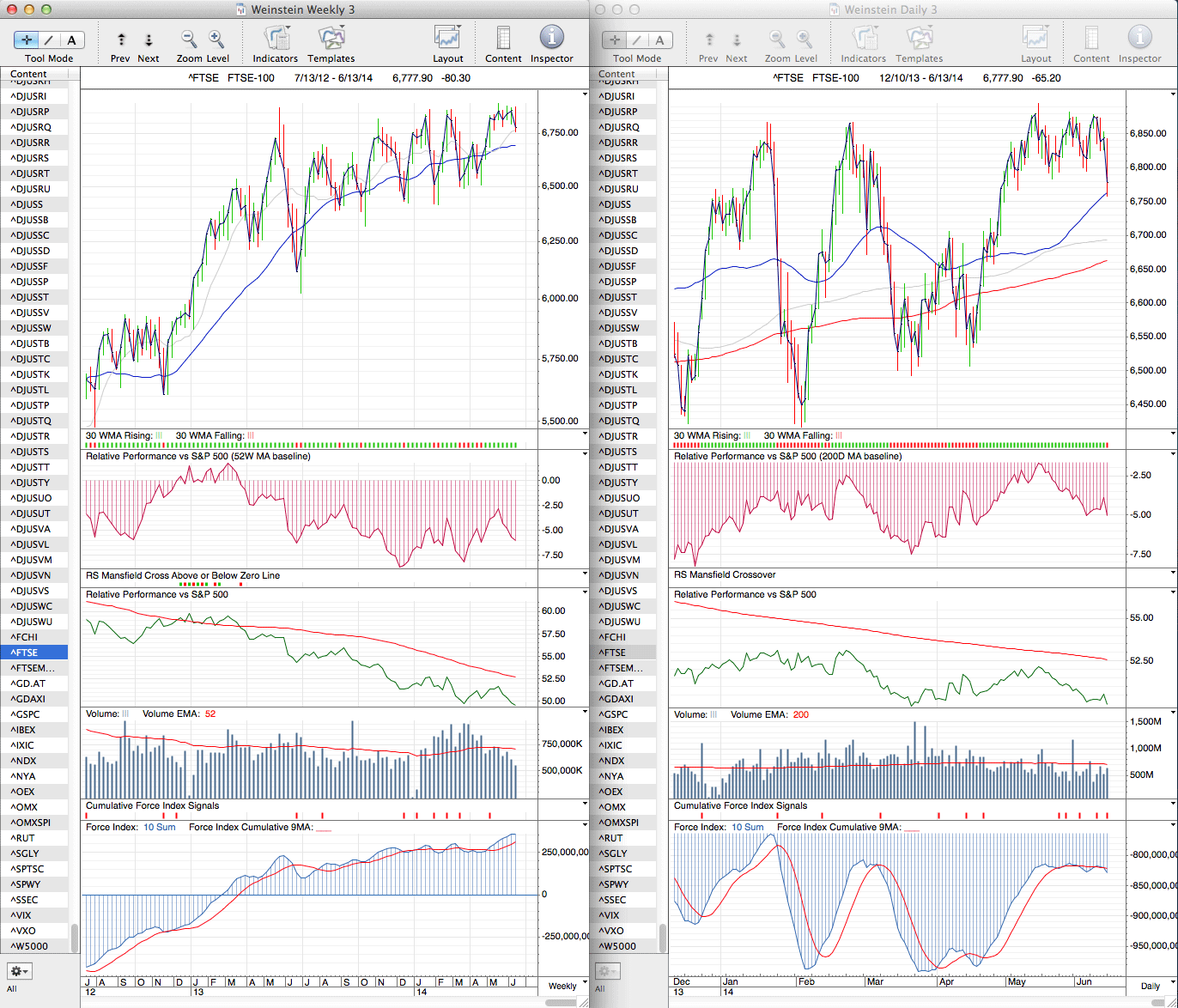Click Indicators button in Weinstein Weekly toolbar
This screenshot has height=1008, width=1178.
point(276,38)
